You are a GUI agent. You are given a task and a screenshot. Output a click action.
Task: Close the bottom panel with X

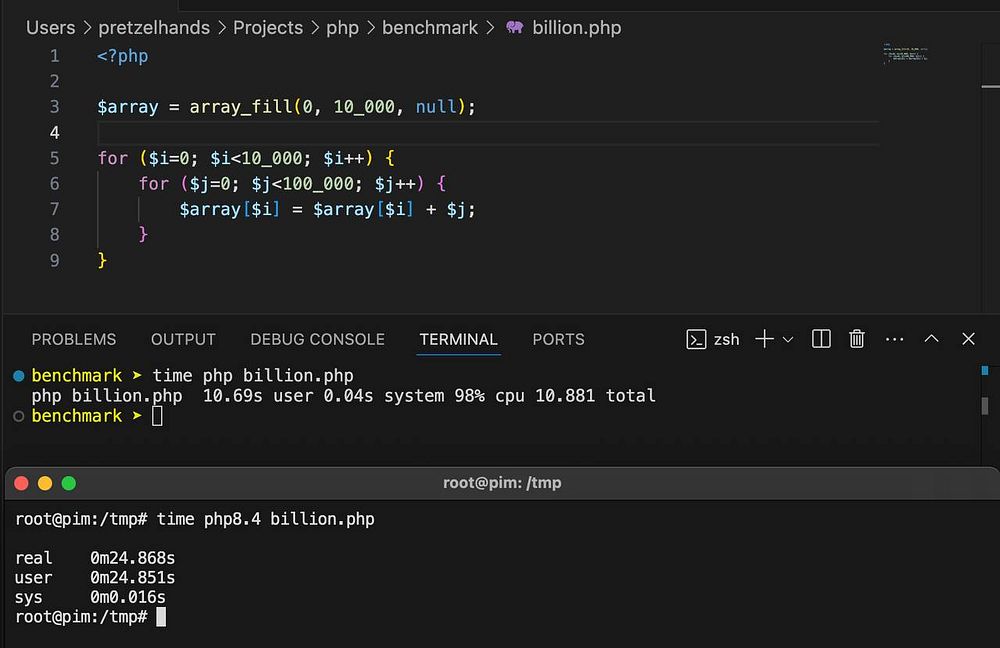968,339
